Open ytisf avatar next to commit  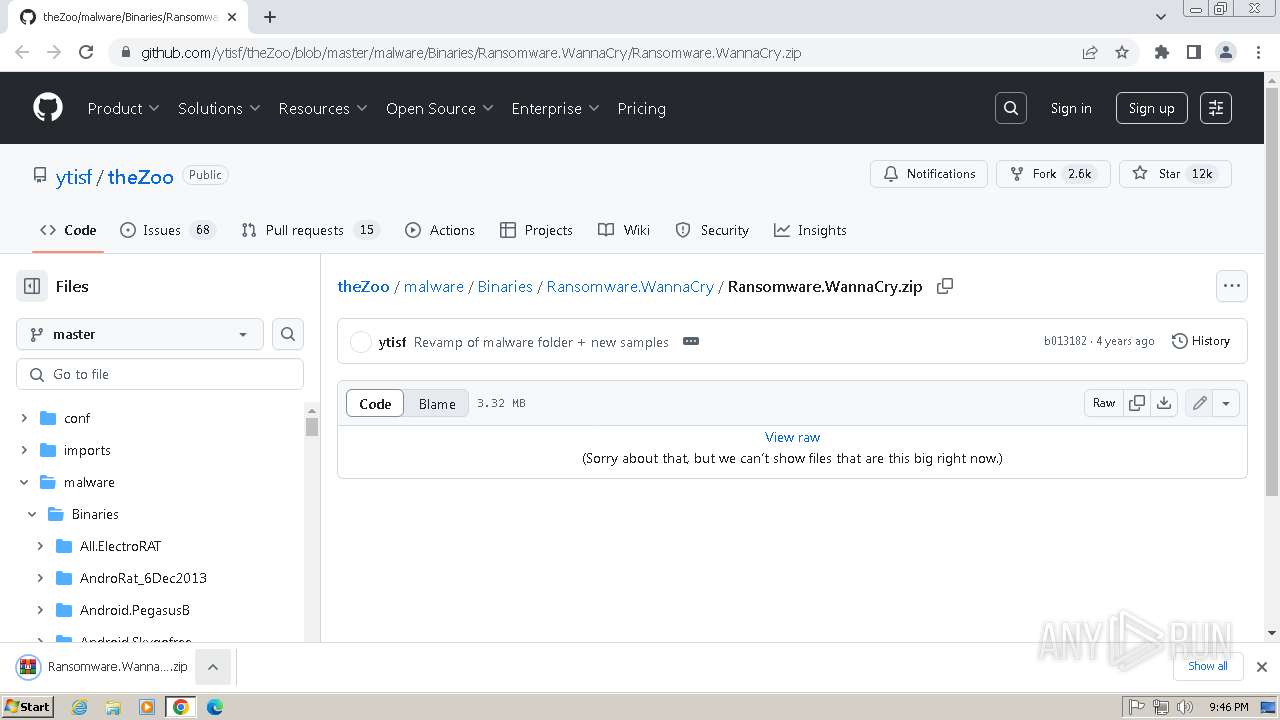[x=361, y=342]
